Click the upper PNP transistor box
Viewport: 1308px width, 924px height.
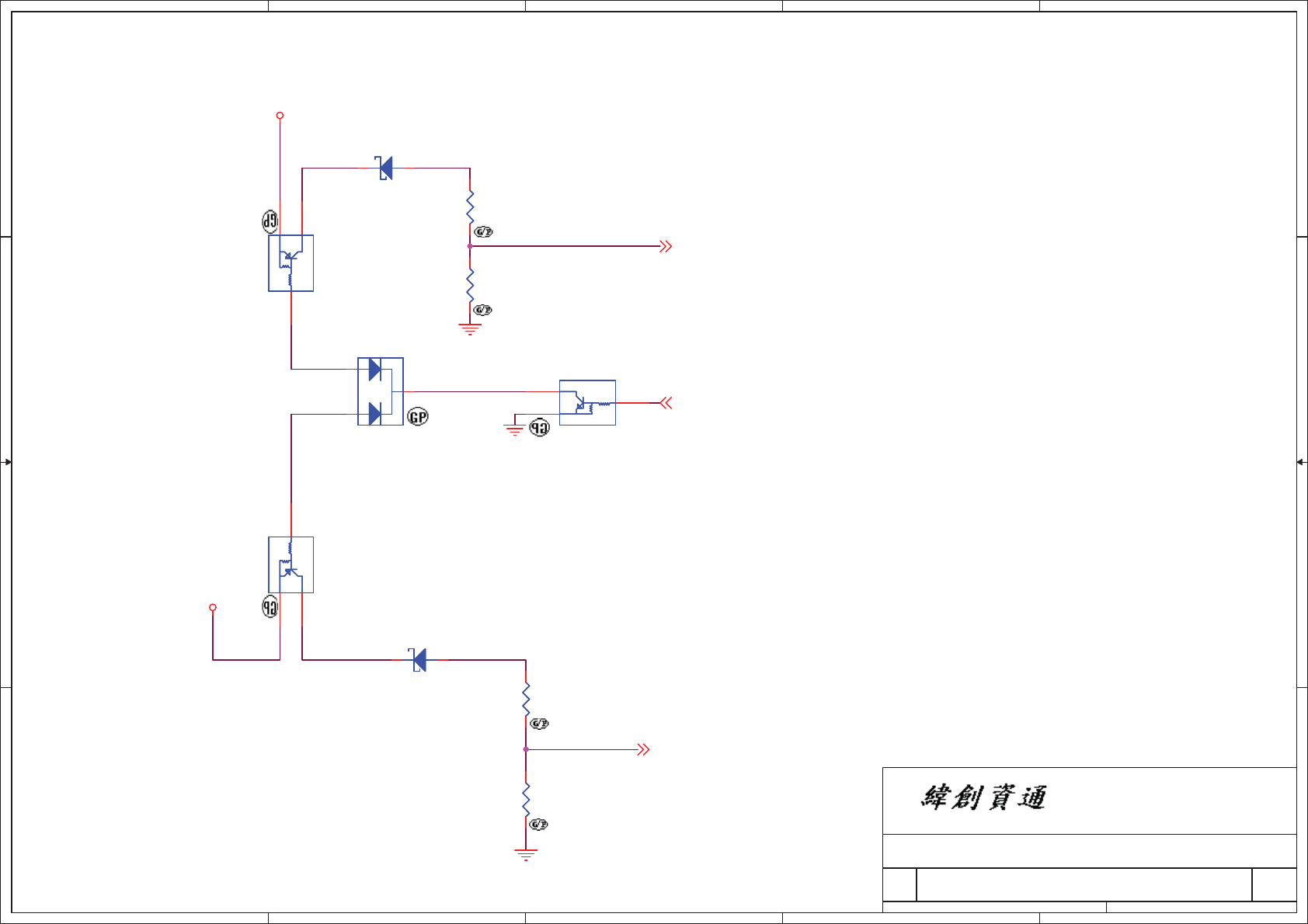click(291, 263)
